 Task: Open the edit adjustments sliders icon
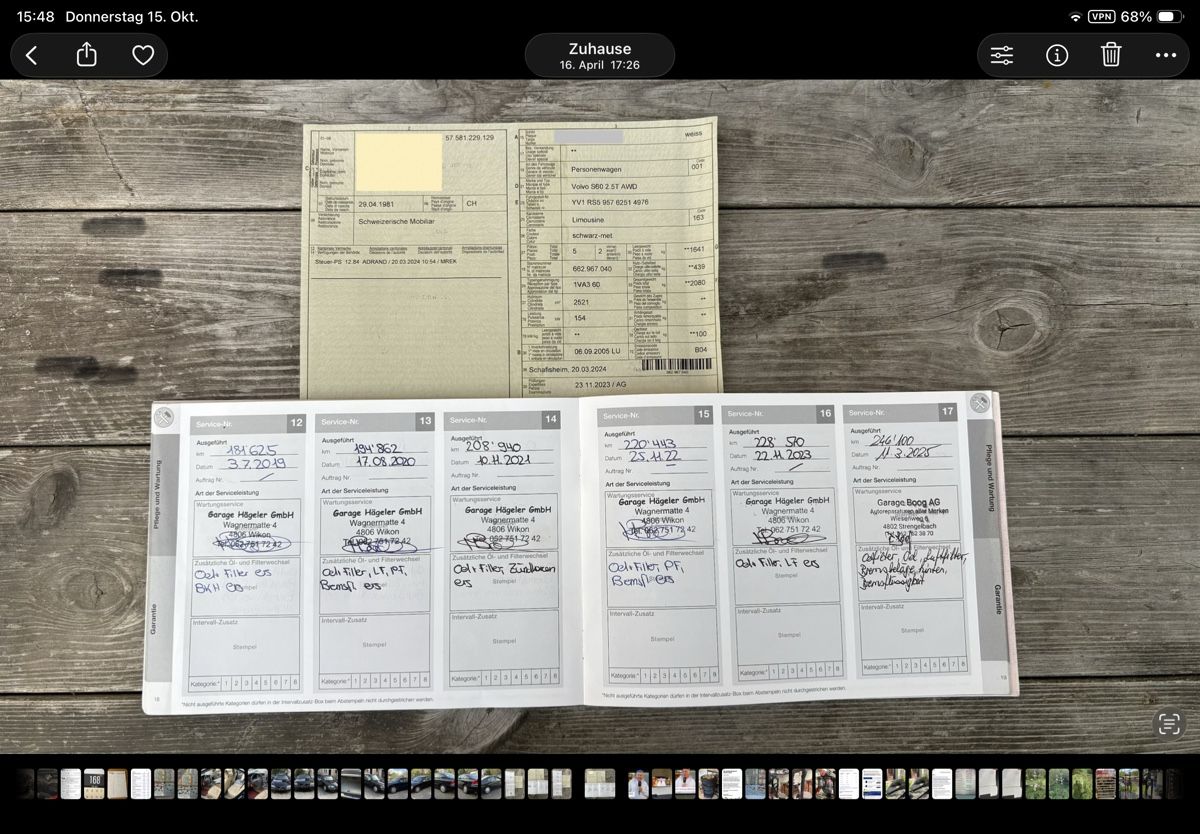tap(1002, 56)
